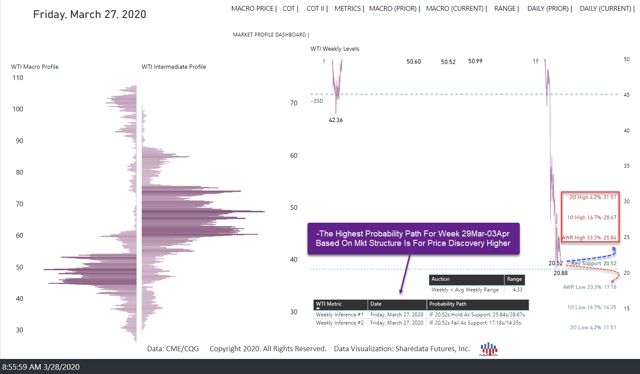Click the Data: CME/CQG footer text
This screenshot has height=374, width=640.
pyautogui.click(x=173, y=349)
